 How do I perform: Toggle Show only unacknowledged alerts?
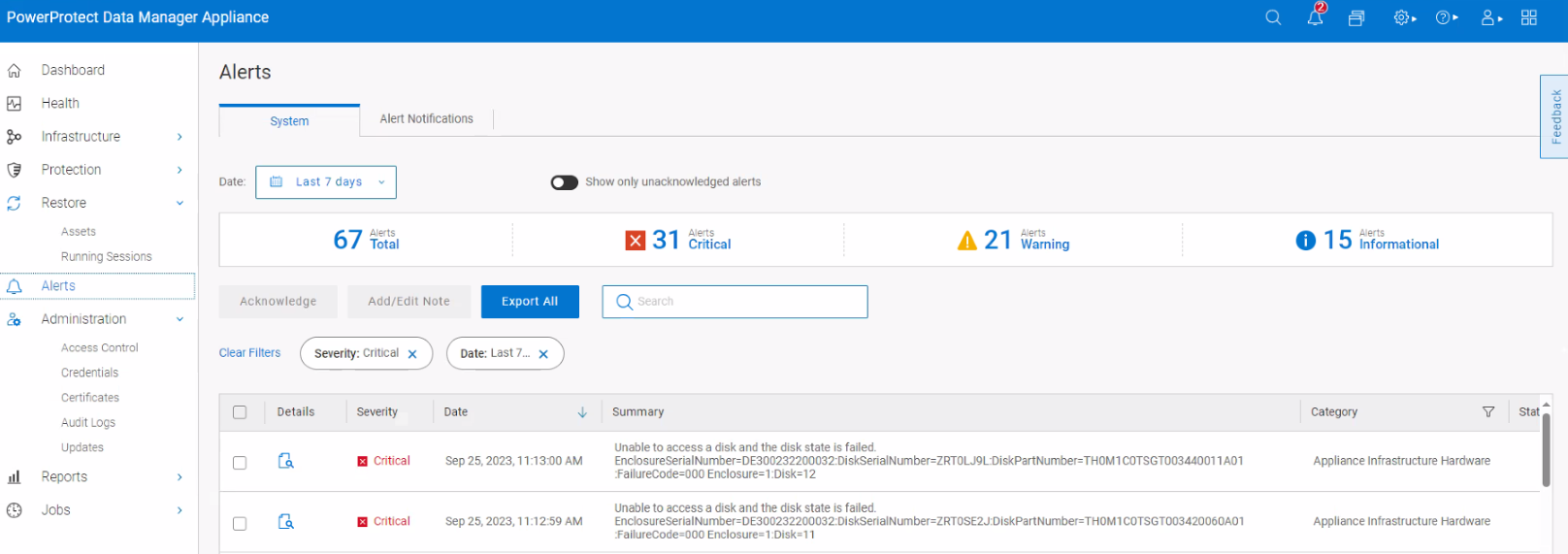point(564,182)
